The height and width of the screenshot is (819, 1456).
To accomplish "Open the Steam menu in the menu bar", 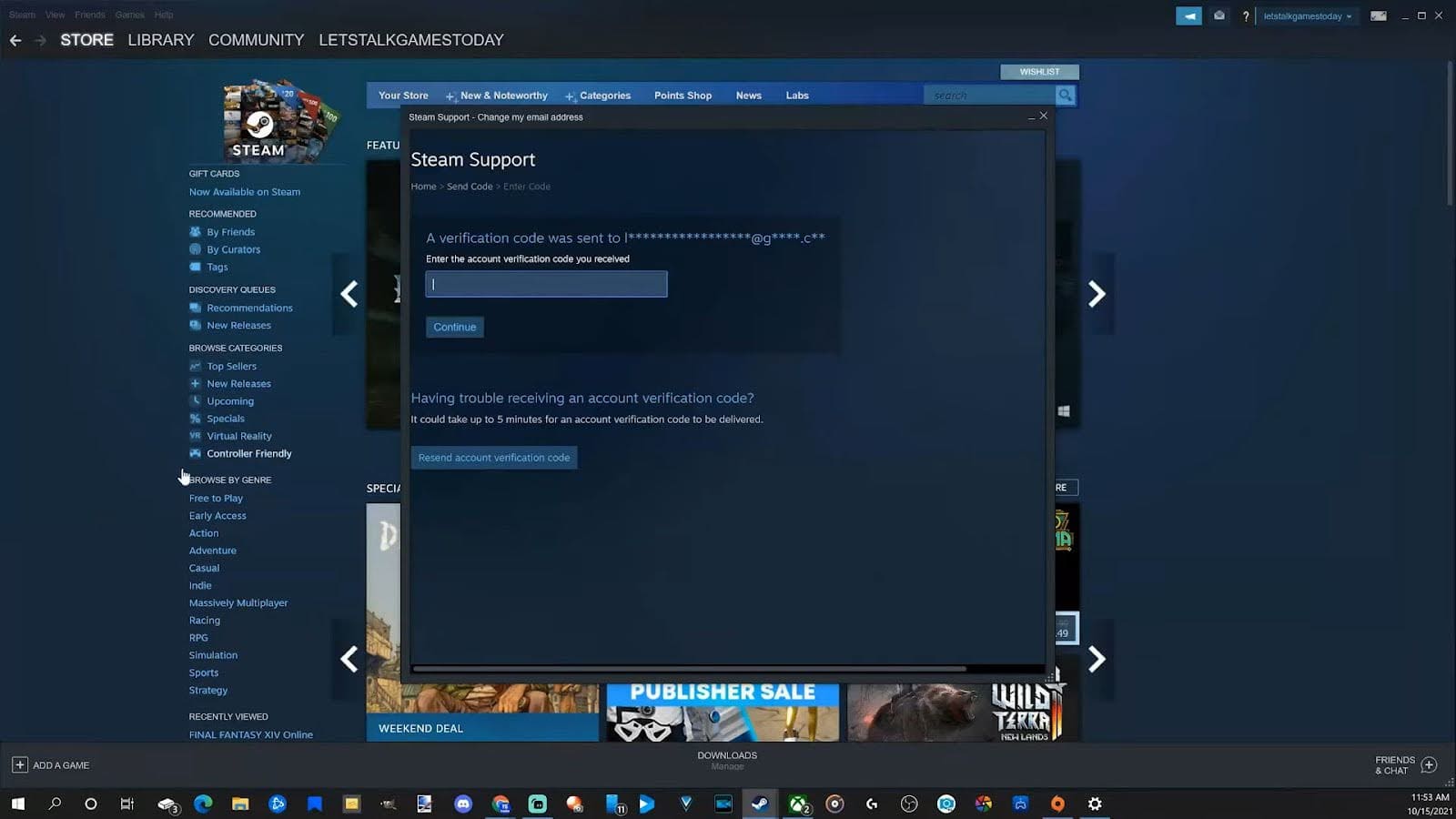I will [x=22, y=15].
